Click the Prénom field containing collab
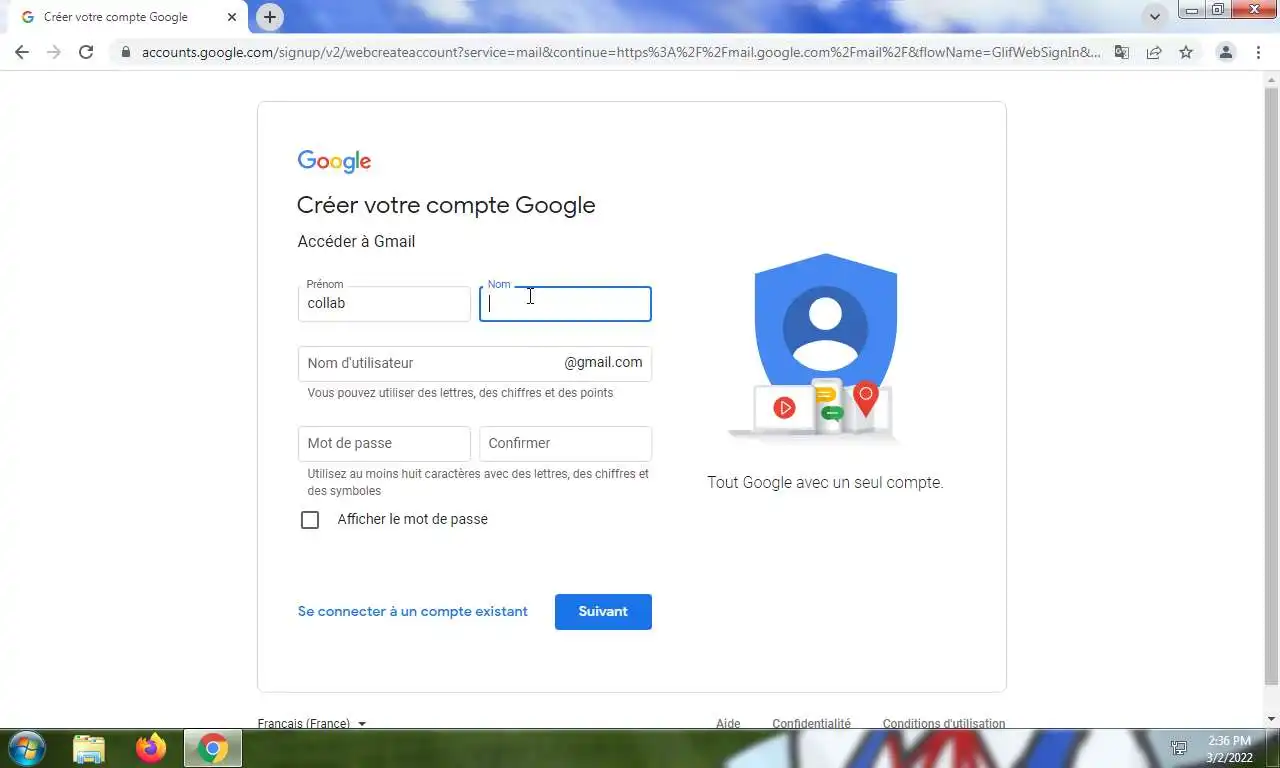Viewport: 1280px width, 768px height. (384, 304)
